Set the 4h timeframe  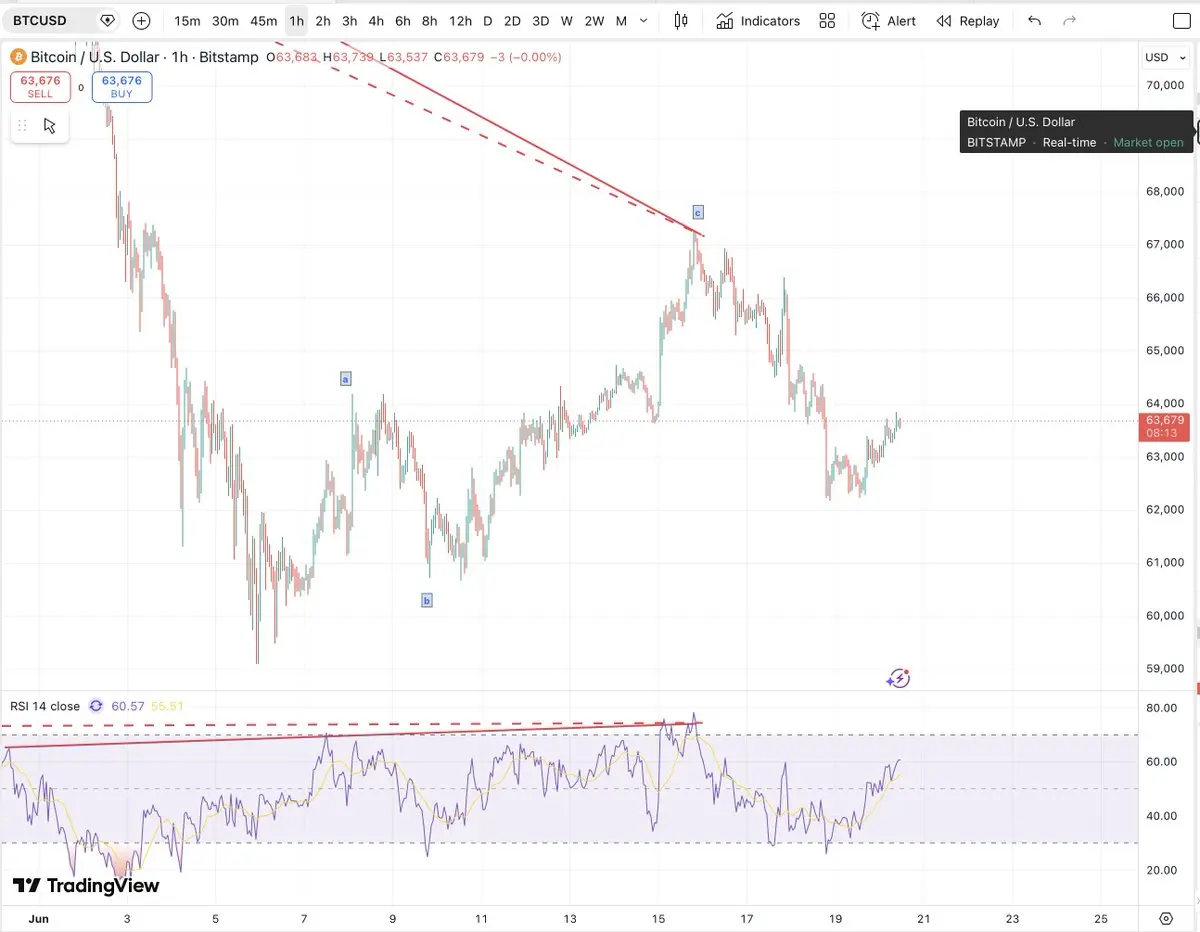point(375,21)
